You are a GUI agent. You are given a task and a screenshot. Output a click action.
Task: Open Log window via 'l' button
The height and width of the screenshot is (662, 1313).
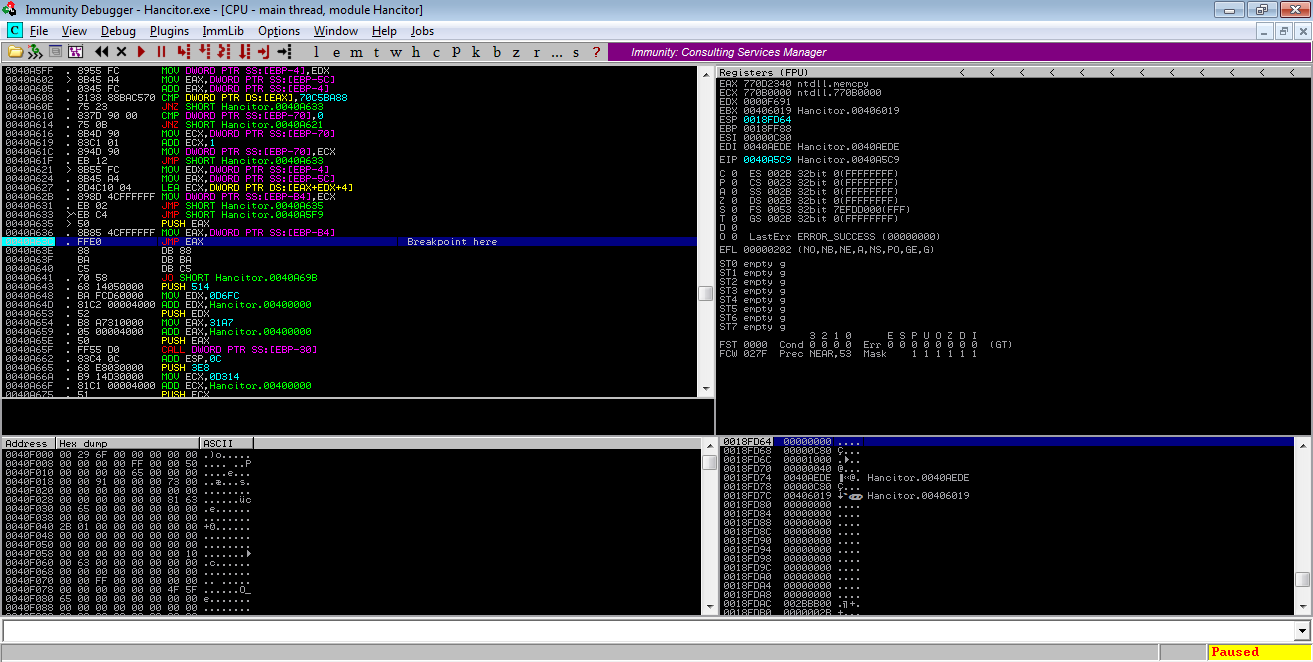[x=316, y=52]
